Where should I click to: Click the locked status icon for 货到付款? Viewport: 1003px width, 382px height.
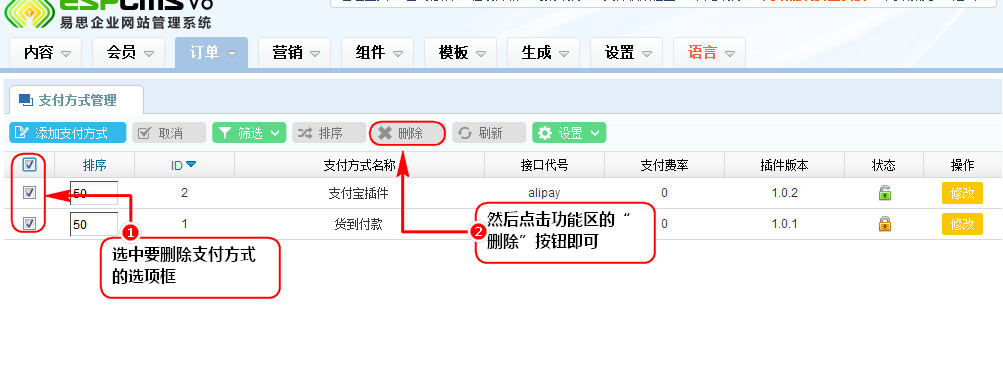click(885, 224)
